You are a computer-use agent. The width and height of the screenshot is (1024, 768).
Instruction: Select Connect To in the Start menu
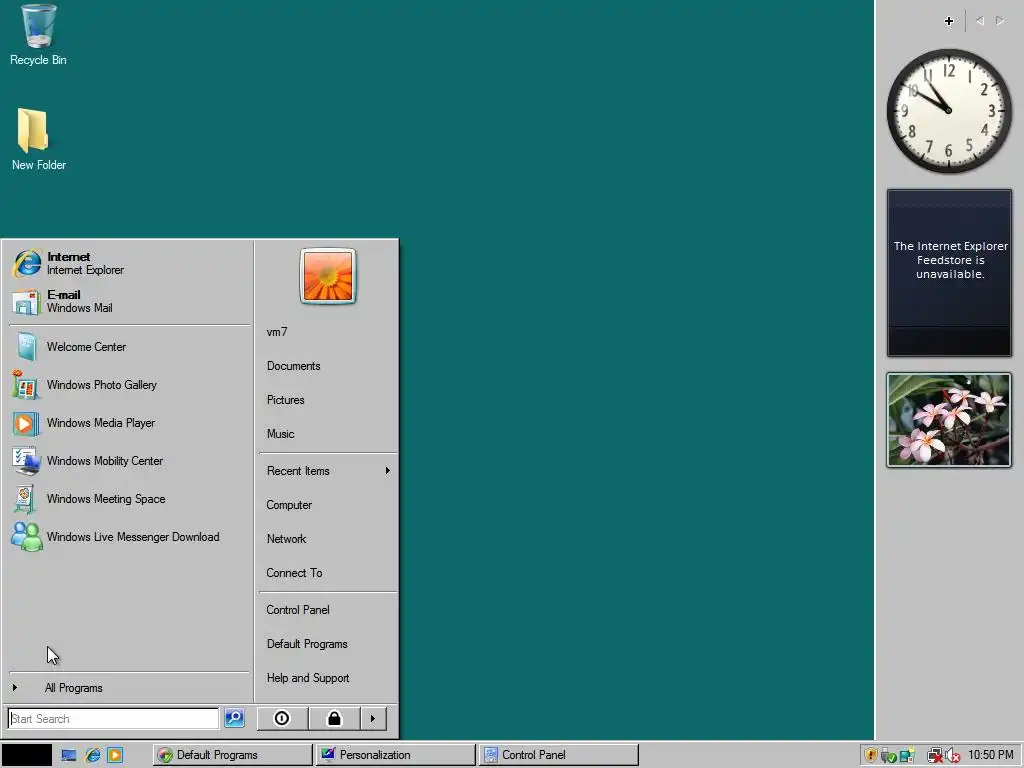328,573
